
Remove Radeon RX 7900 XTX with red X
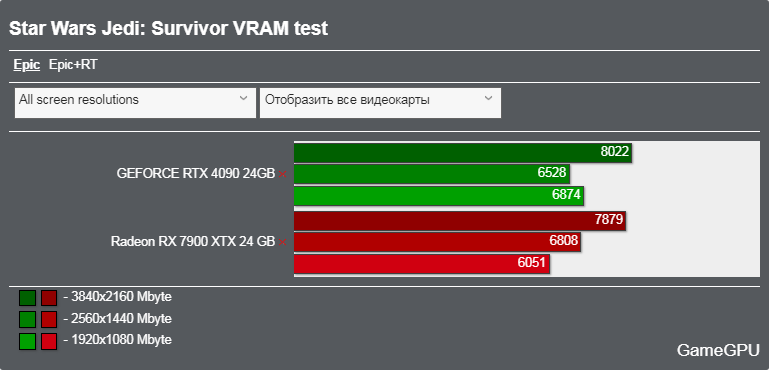coord(282,242)
